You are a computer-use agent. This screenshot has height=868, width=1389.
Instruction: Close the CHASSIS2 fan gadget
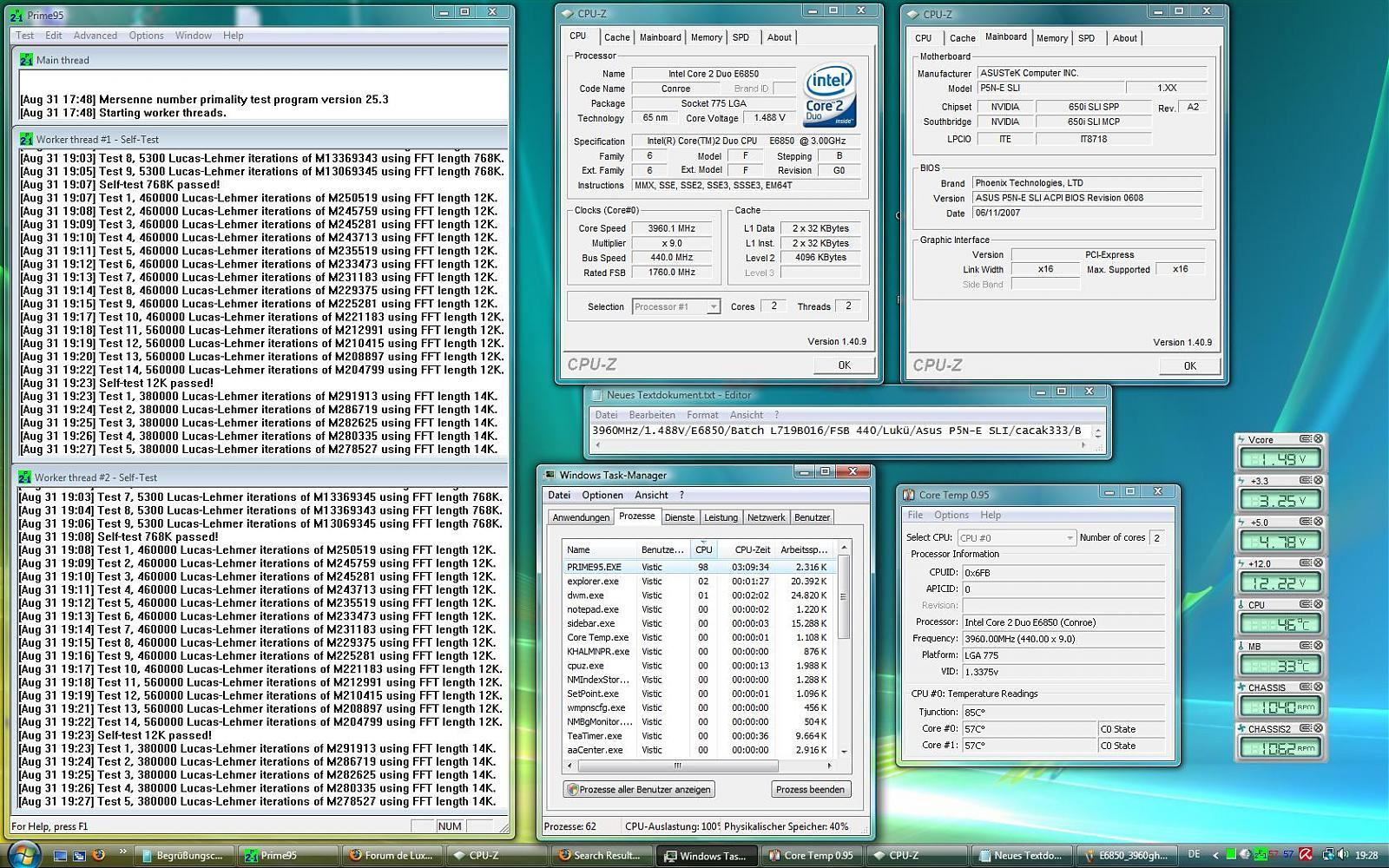pyautogui.click(x=1318, y=728)
